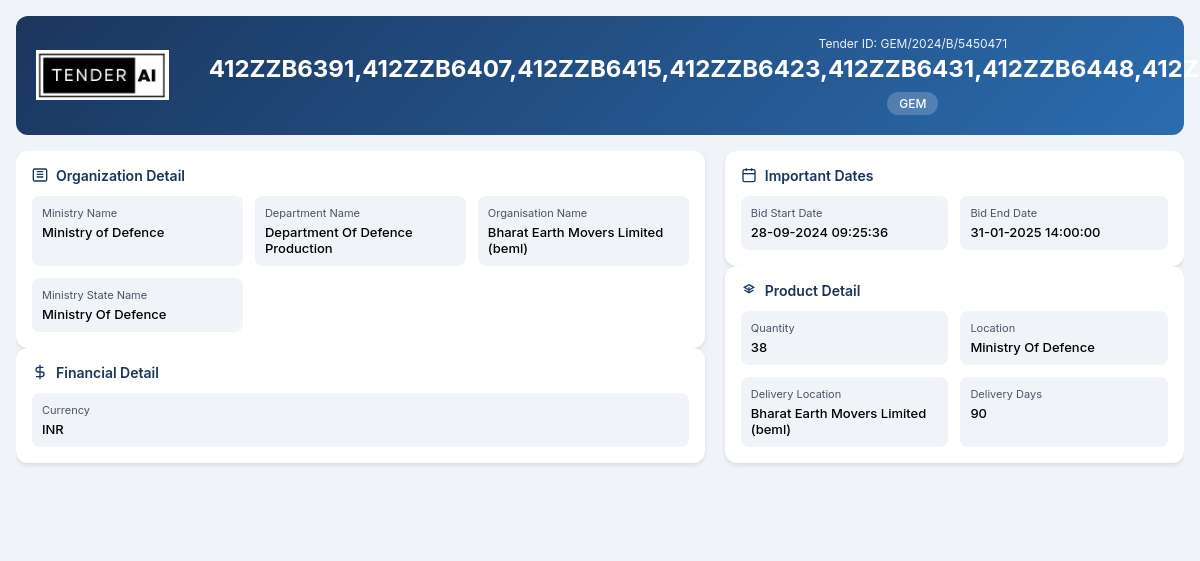Click the Organization Detail section heading
Viewport: 1200px width, 561px height.
coord(120,176)
